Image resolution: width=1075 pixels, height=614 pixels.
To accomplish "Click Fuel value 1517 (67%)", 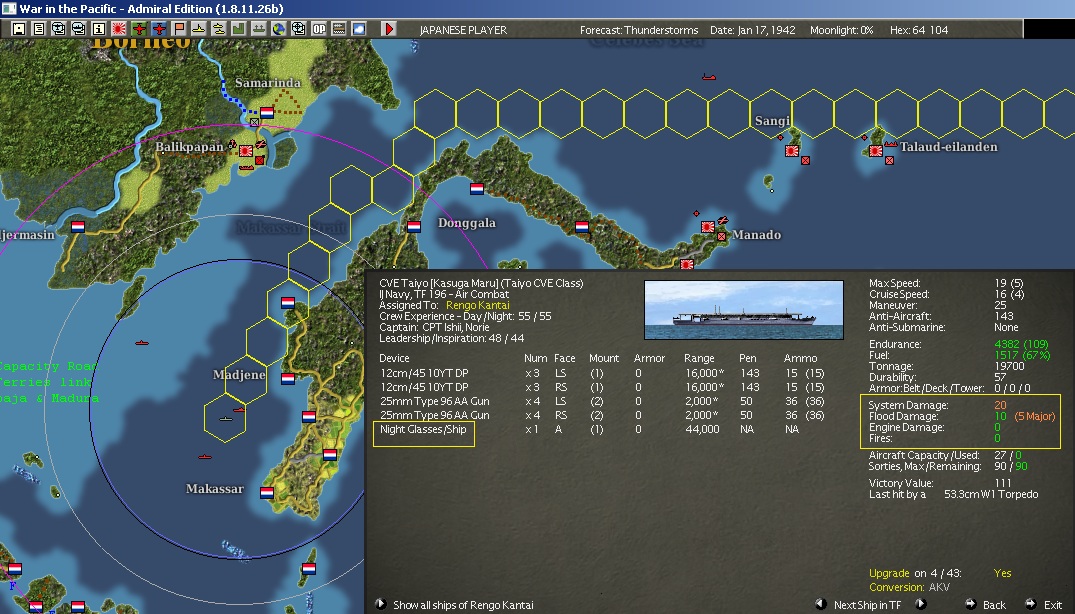I will pyautogui.click(x=1022, y=355).
